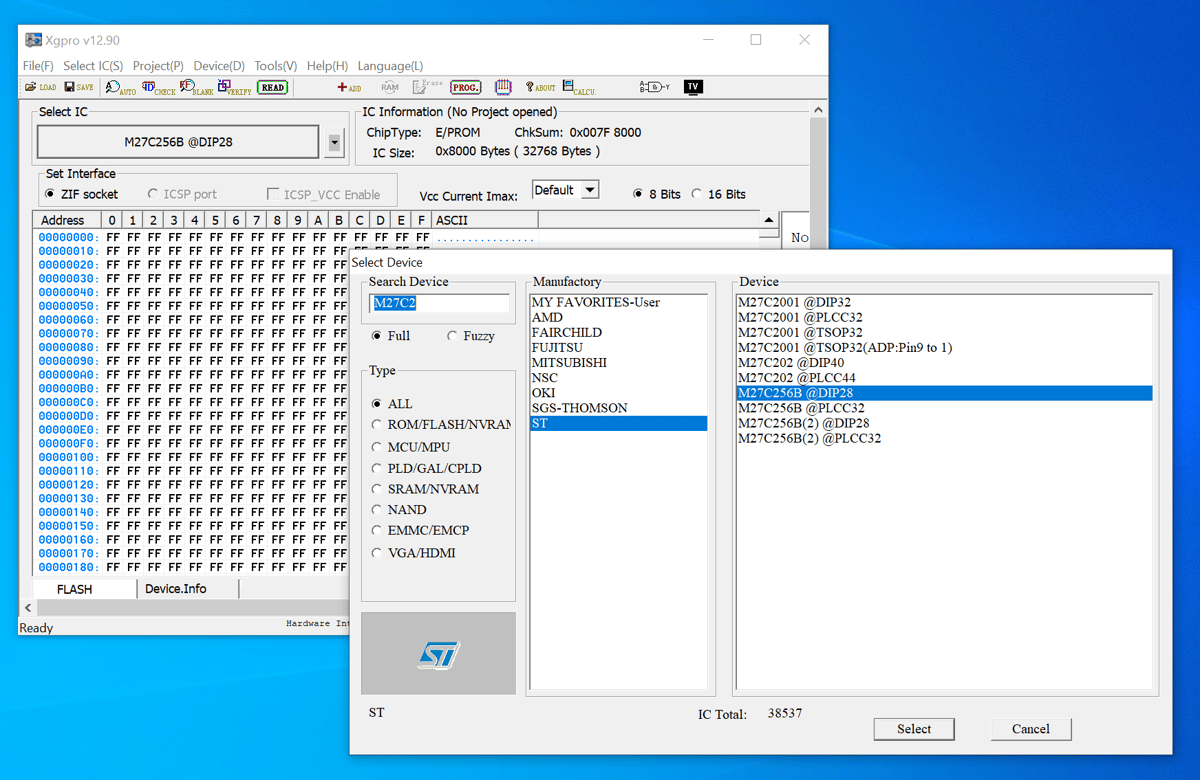The height and width of the screenshot is (780, 1200).
Task: Select device M27C2001 @DIP32
Action: (944, 302)
